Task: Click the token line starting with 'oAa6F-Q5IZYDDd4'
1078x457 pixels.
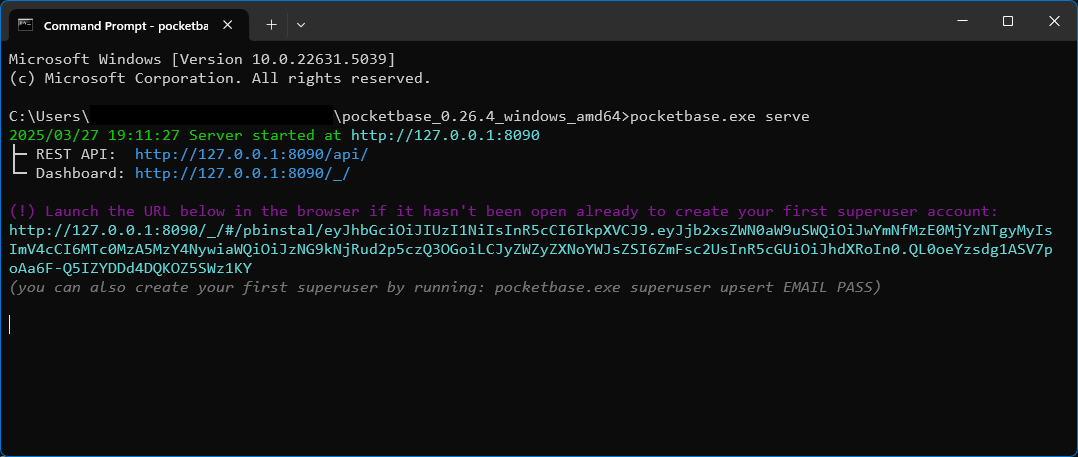Action: (x=131, y=269)
